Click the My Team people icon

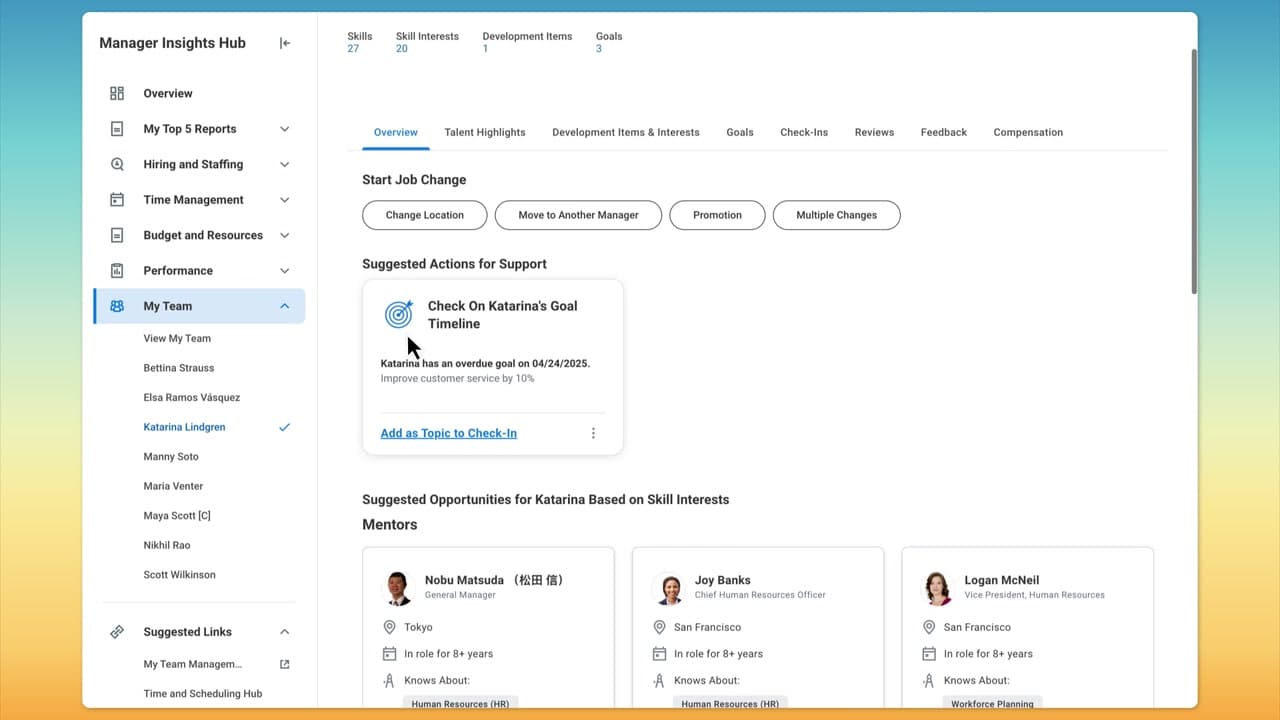[x=117, y=306]
